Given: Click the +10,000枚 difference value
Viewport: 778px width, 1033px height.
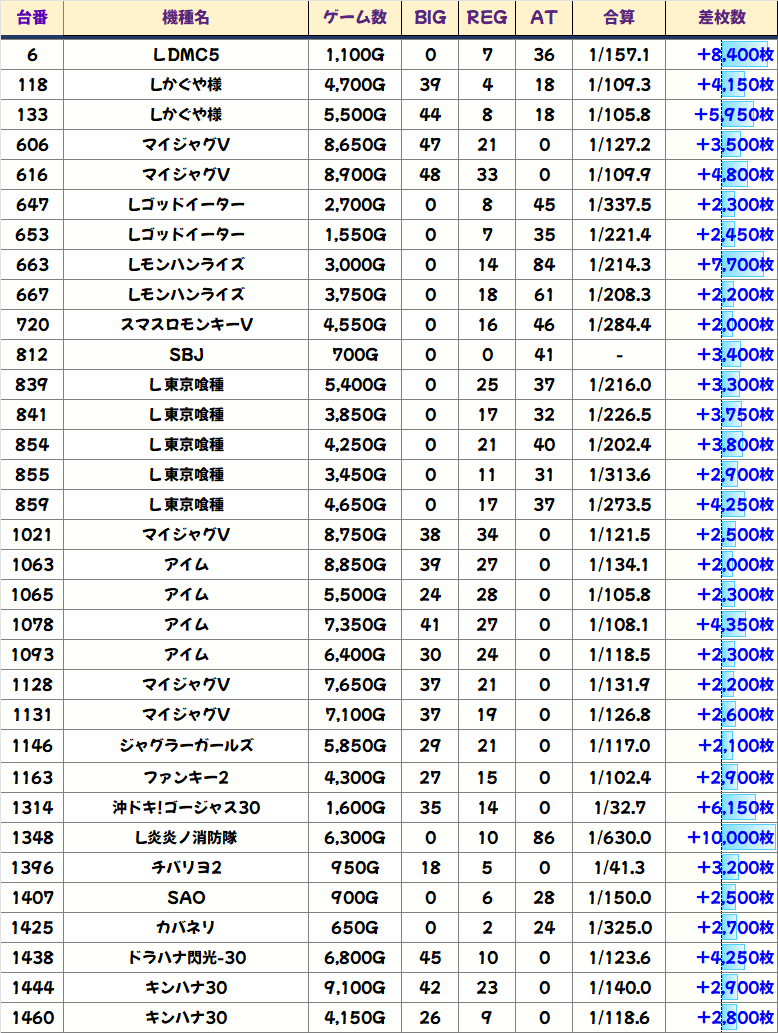Looking at the screenshot, I should (731, 837).
